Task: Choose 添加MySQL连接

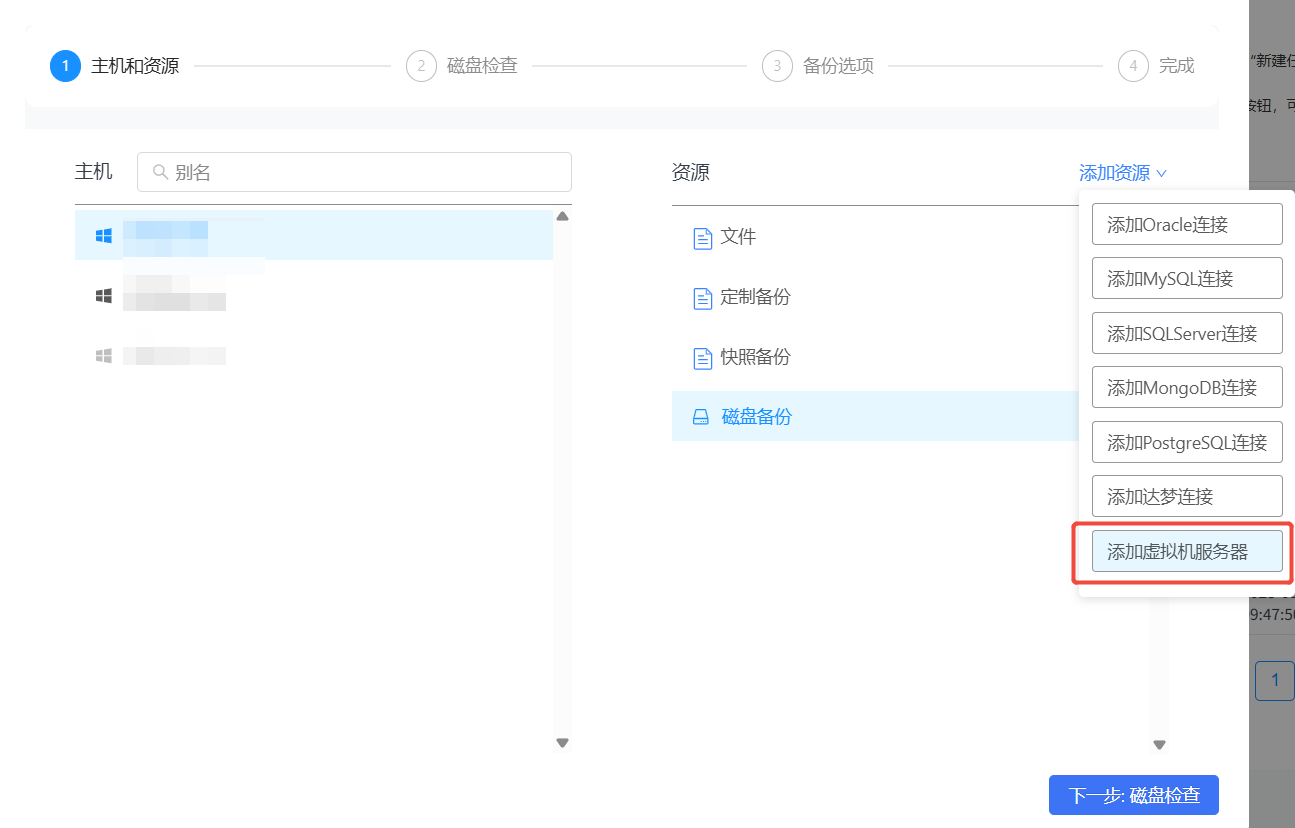Action: pyautogui.click(x=1187, y=278)
